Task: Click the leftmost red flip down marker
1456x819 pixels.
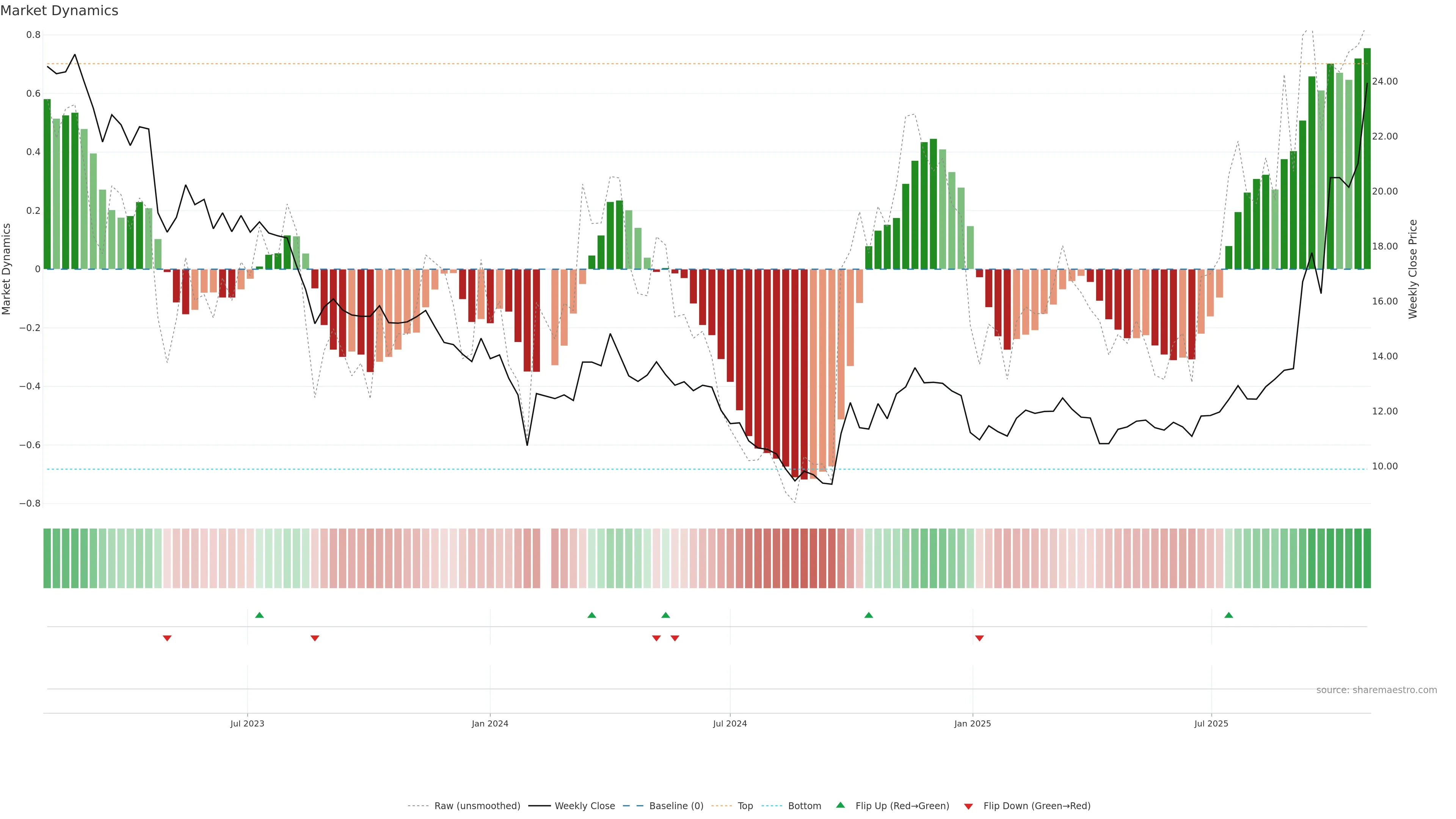Action: pyautogui.click(x=167, y=638)
